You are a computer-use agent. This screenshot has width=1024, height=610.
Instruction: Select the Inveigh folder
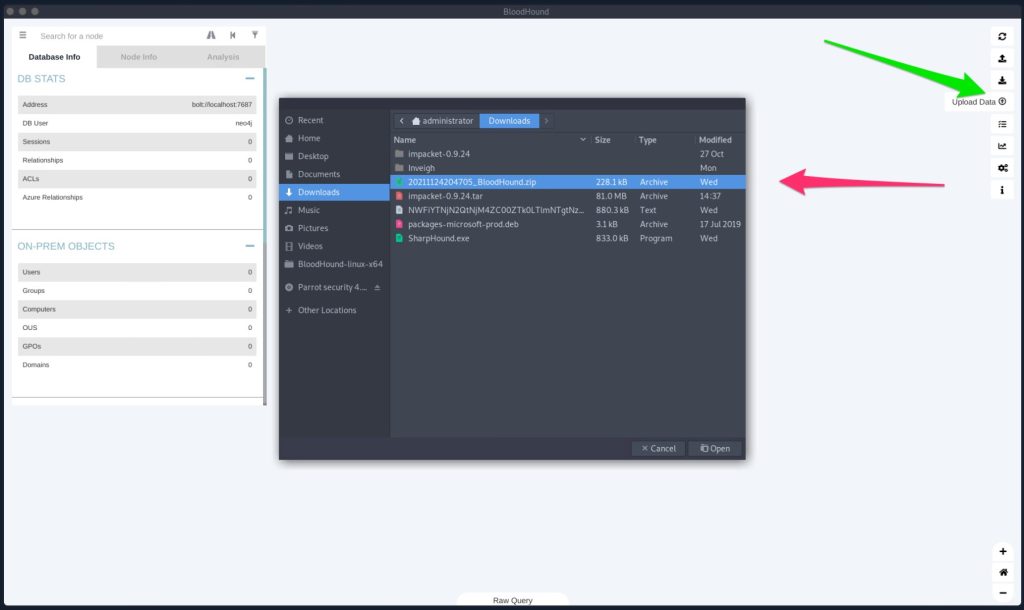pos(568,168)
